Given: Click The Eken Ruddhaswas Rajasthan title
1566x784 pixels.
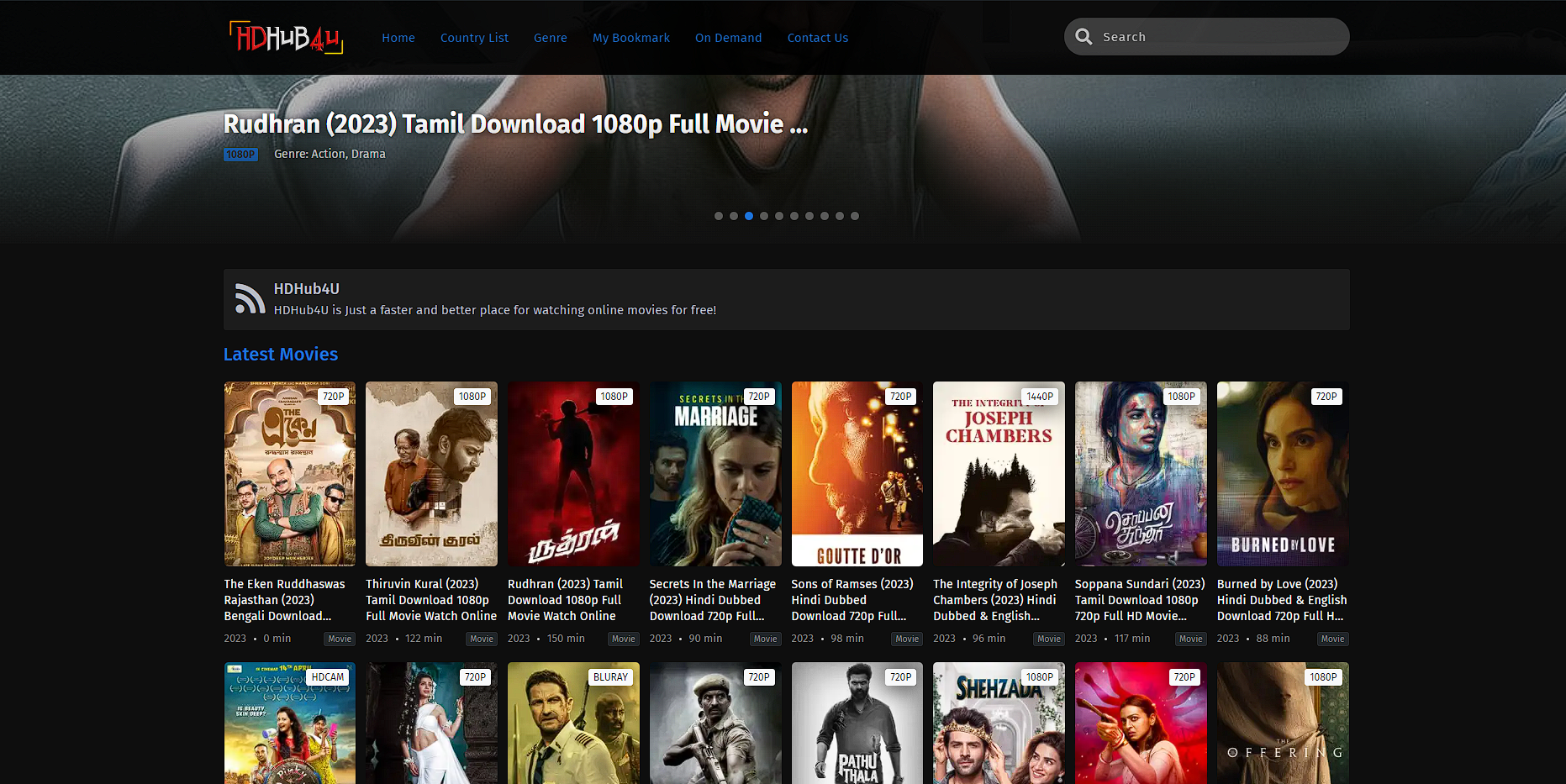Looking at the screenshot, I should (x=285, y=600).
